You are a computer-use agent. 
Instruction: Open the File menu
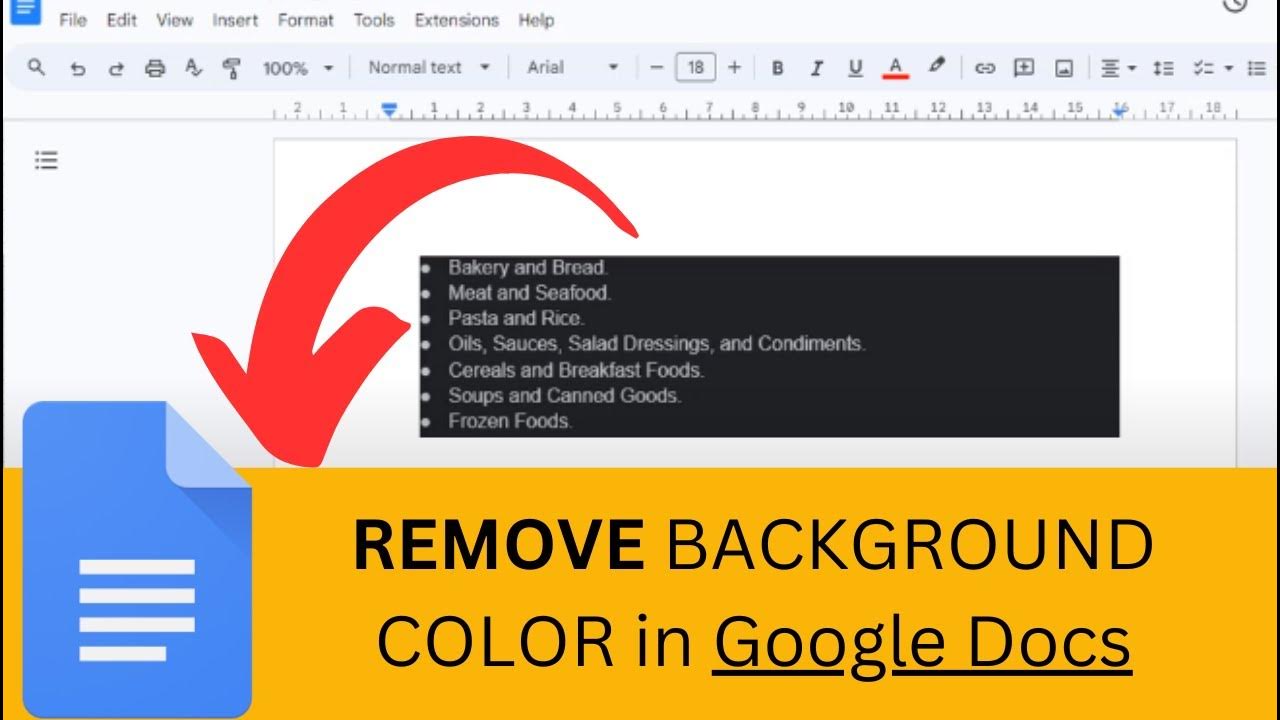coord(73,20)
